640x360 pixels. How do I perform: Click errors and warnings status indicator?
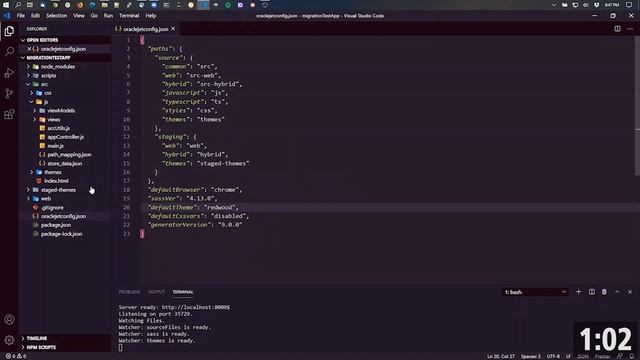tap(16, 356)
